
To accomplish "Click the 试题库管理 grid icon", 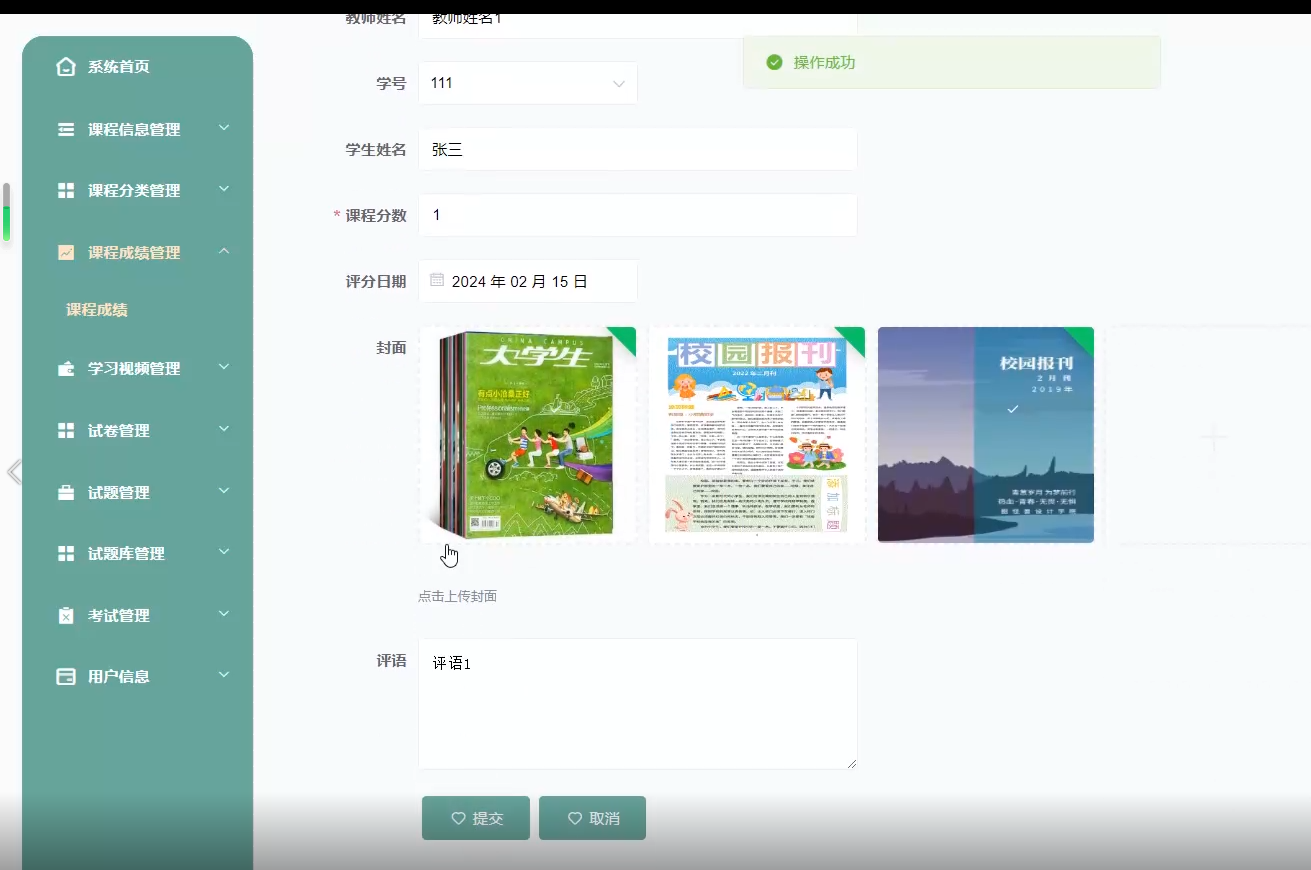I will [x=66, y=554].
